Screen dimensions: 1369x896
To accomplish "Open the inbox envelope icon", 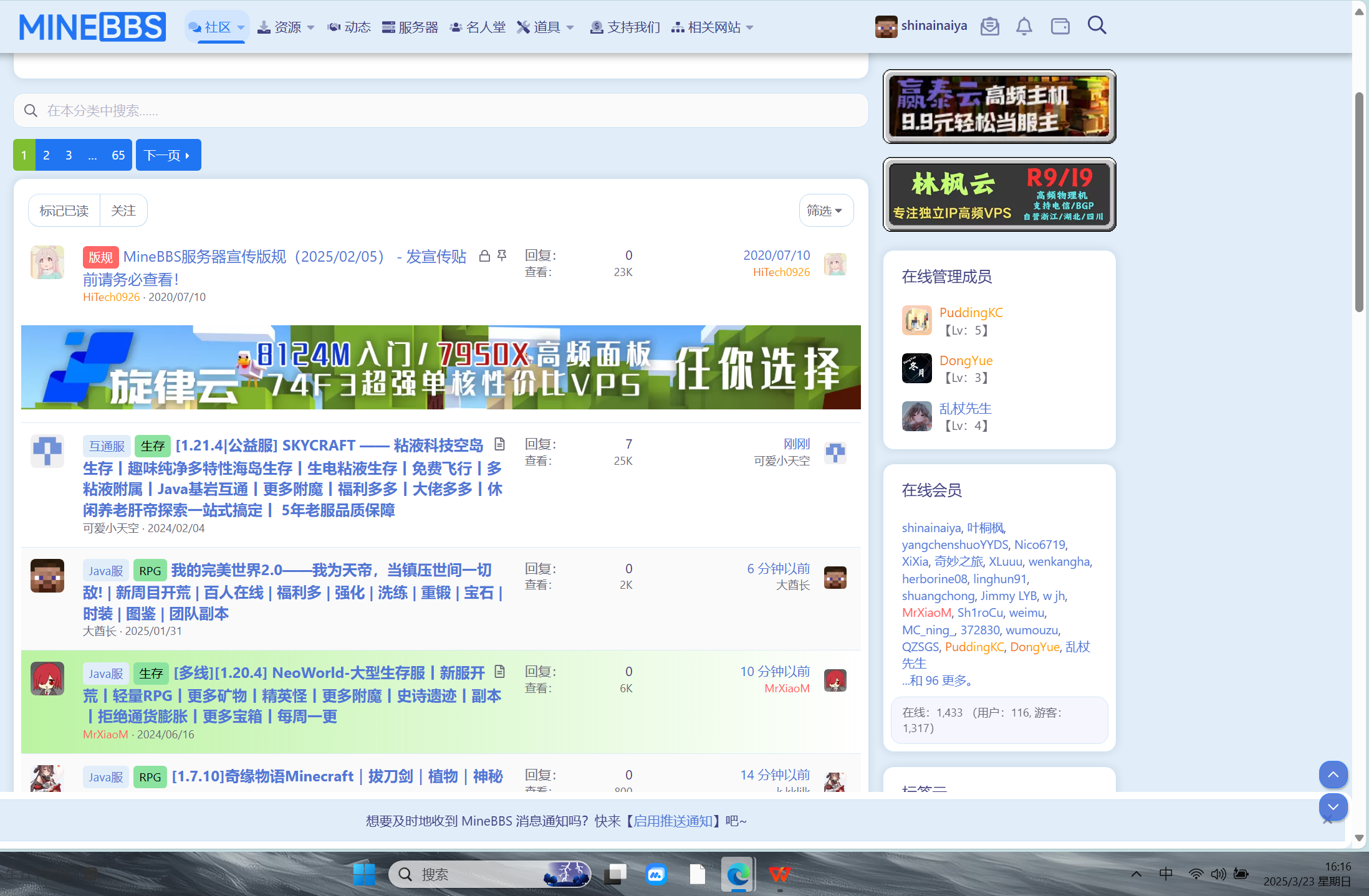I will coord(989,26).
